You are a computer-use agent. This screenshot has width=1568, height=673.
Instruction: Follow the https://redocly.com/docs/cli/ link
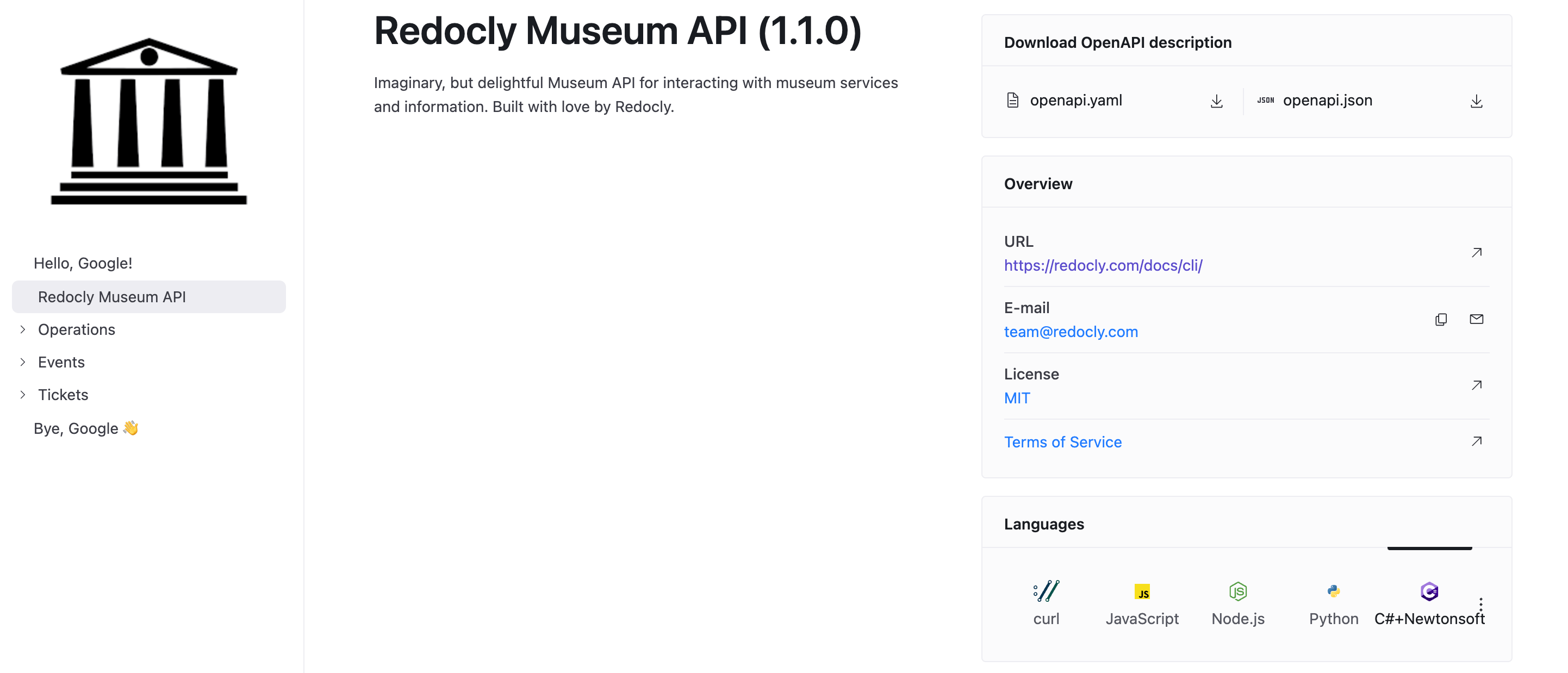[1103, 265]
